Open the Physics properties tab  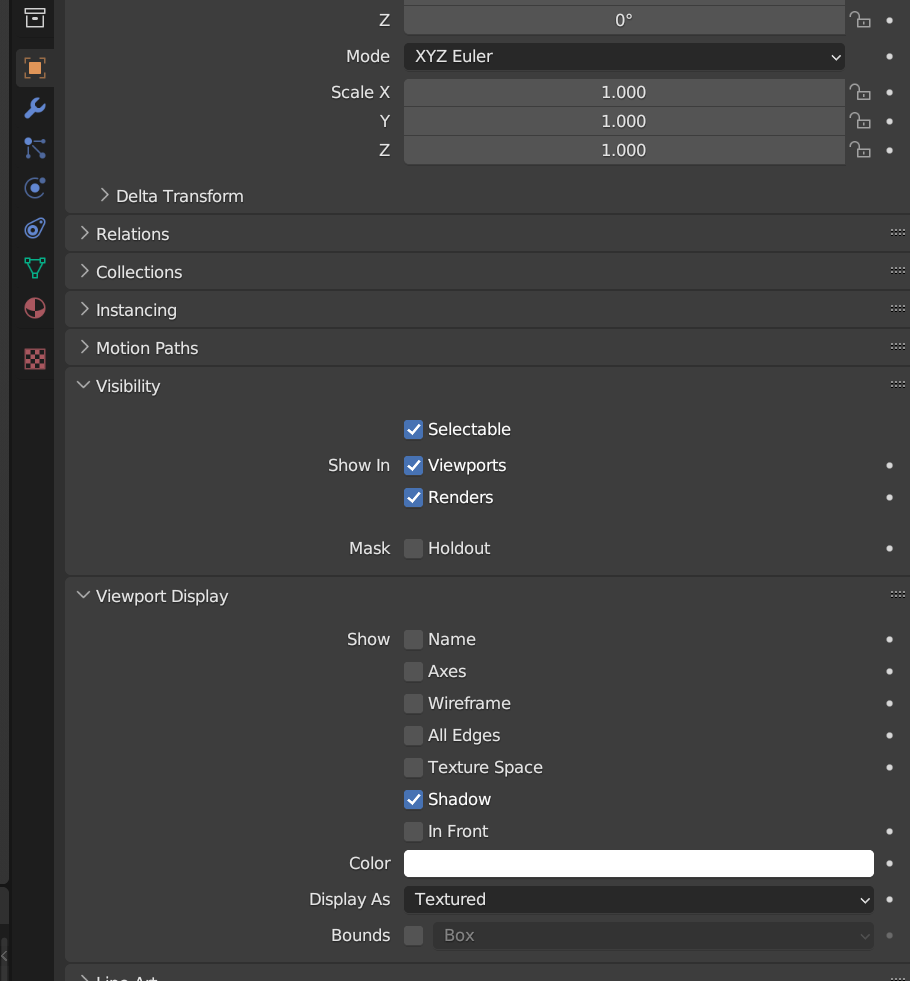click(34, 188)
